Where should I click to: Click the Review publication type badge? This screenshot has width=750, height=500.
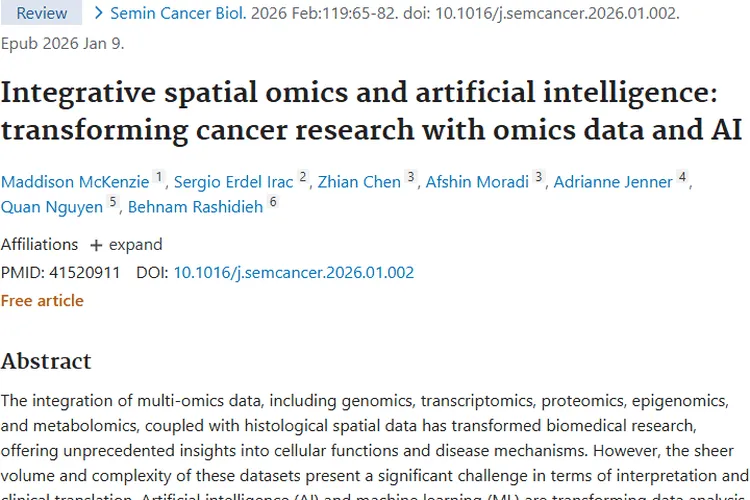41,14
